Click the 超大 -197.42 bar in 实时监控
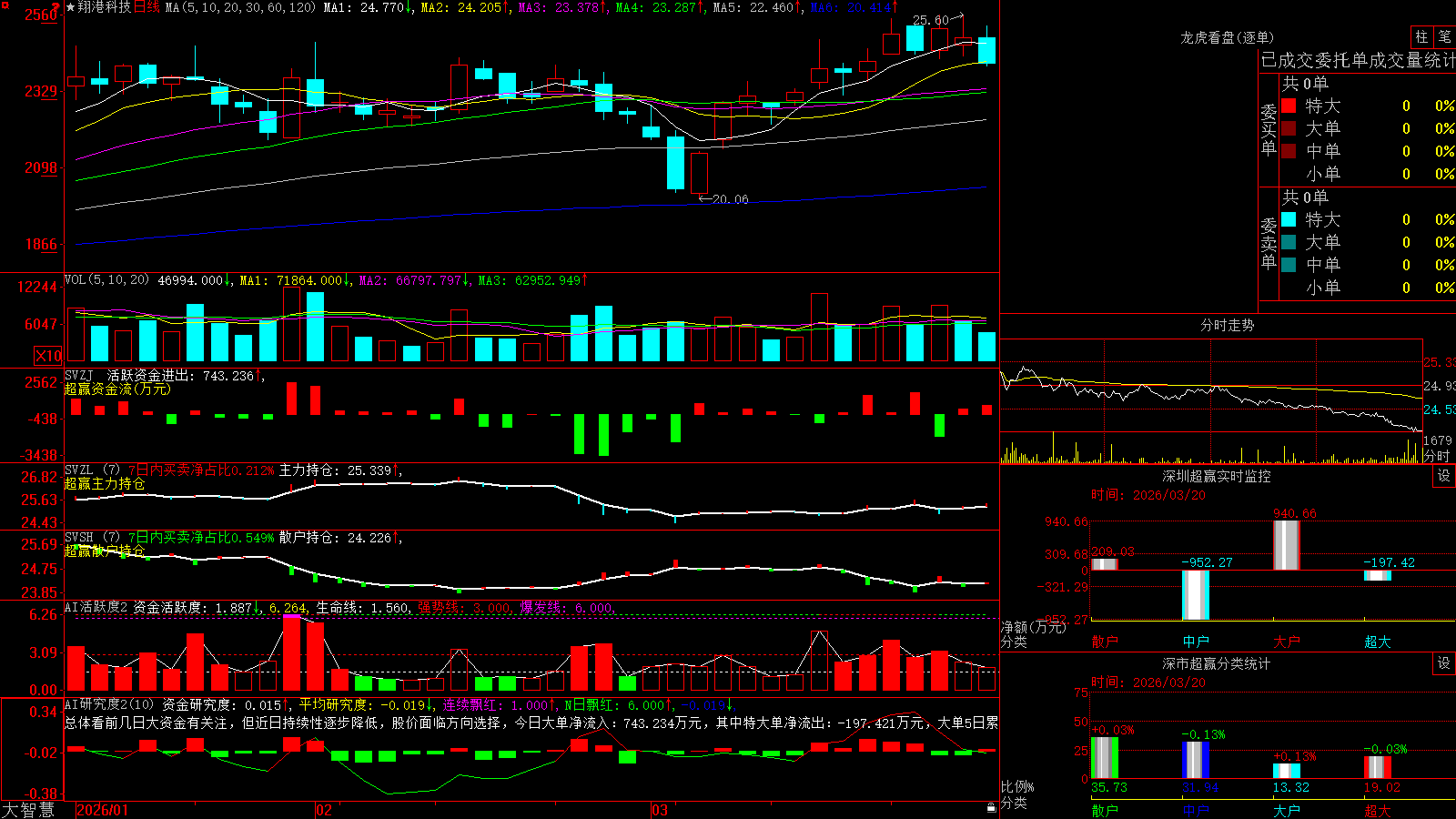This screenshot has height=819, width=1456. (1378, 575)
